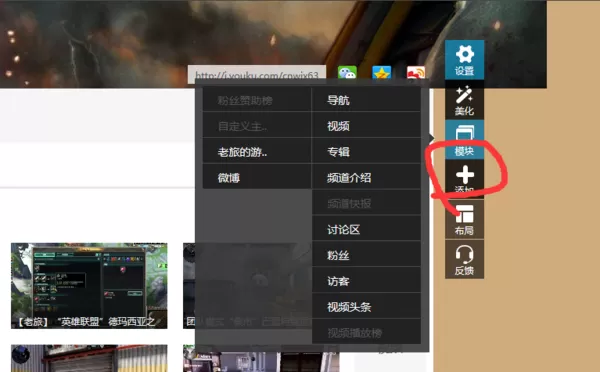The width and height of the screenshot is (600, 372).
Task: Choose the 视频头条 module entry
Action: [x=366, y=307]
